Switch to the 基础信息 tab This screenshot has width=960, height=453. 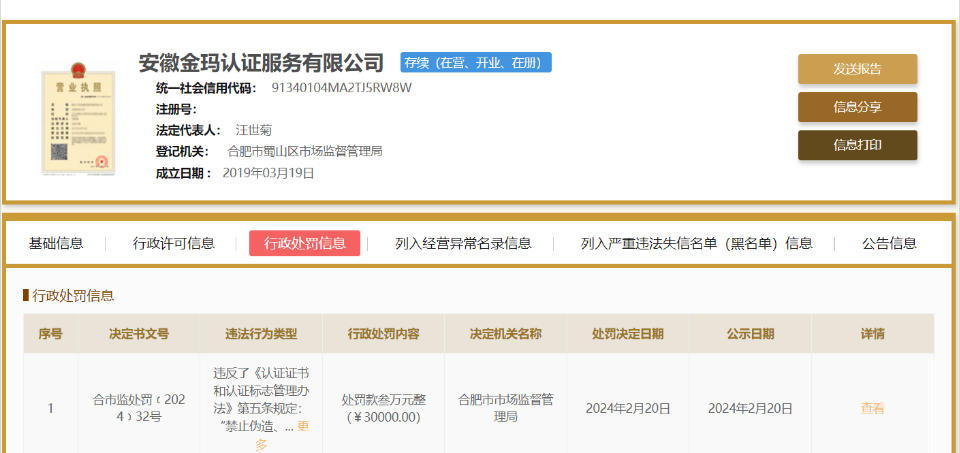pyautogui.click(x=56, y=243)
